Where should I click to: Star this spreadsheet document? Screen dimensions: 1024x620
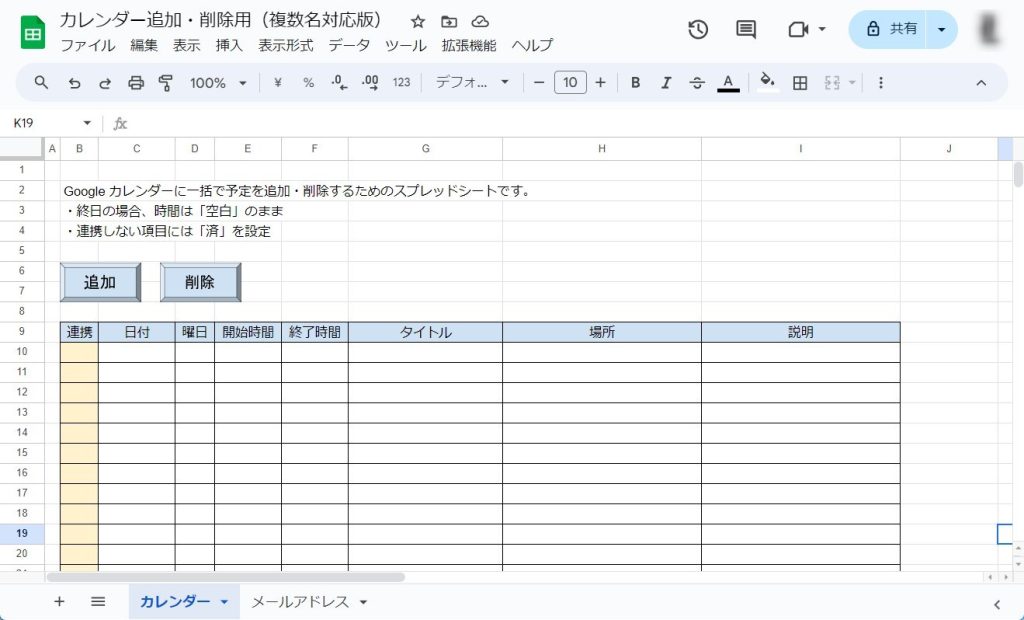pyautogui.click(x=418, y=21)
